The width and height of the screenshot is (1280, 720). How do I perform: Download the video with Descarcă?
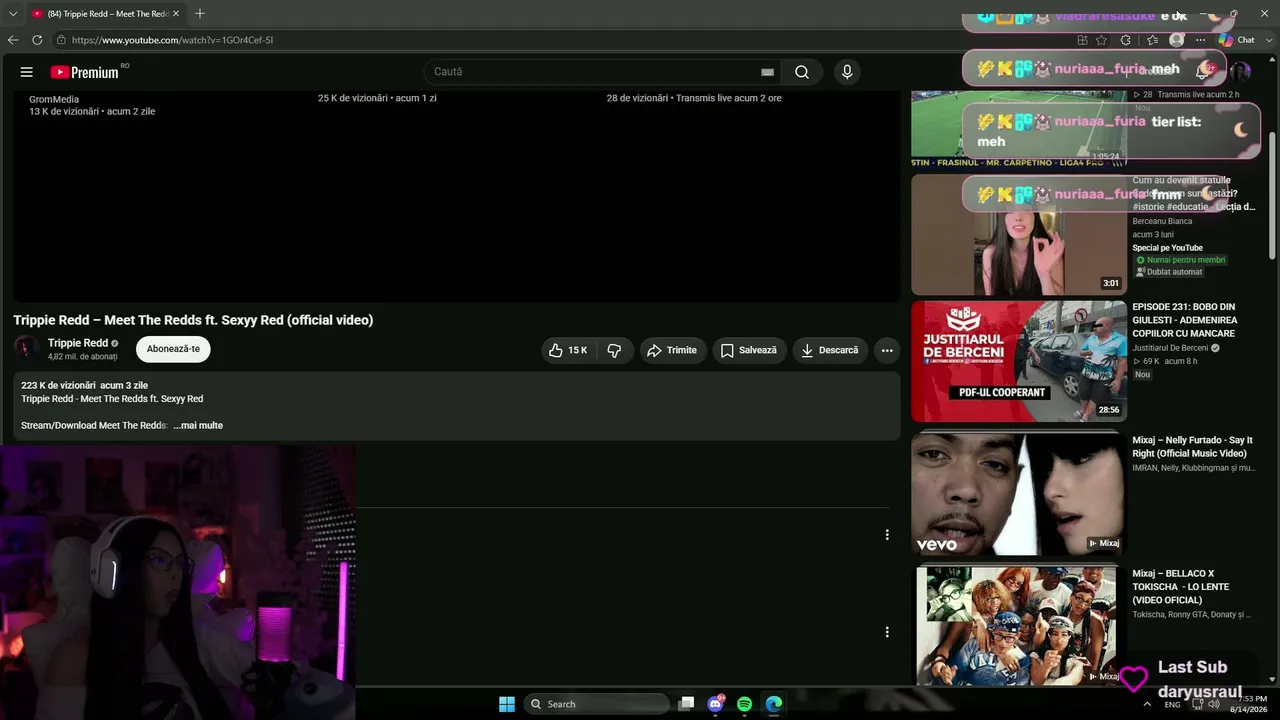pyautogui.click(x=830, y=350)
